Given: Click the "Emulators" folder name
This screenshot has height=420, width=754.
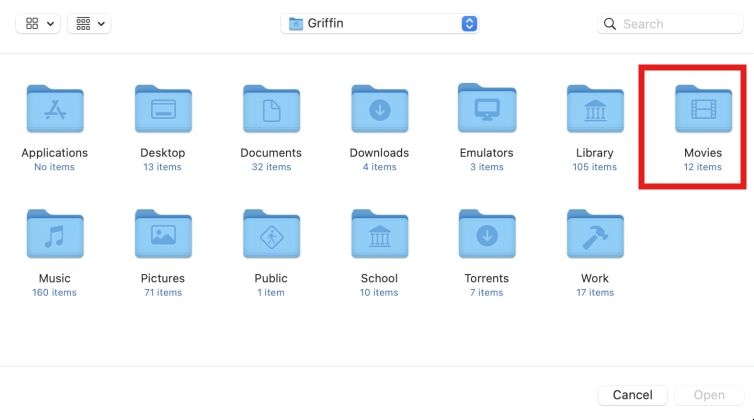Looking at the screenshot, I should point(487,153).
